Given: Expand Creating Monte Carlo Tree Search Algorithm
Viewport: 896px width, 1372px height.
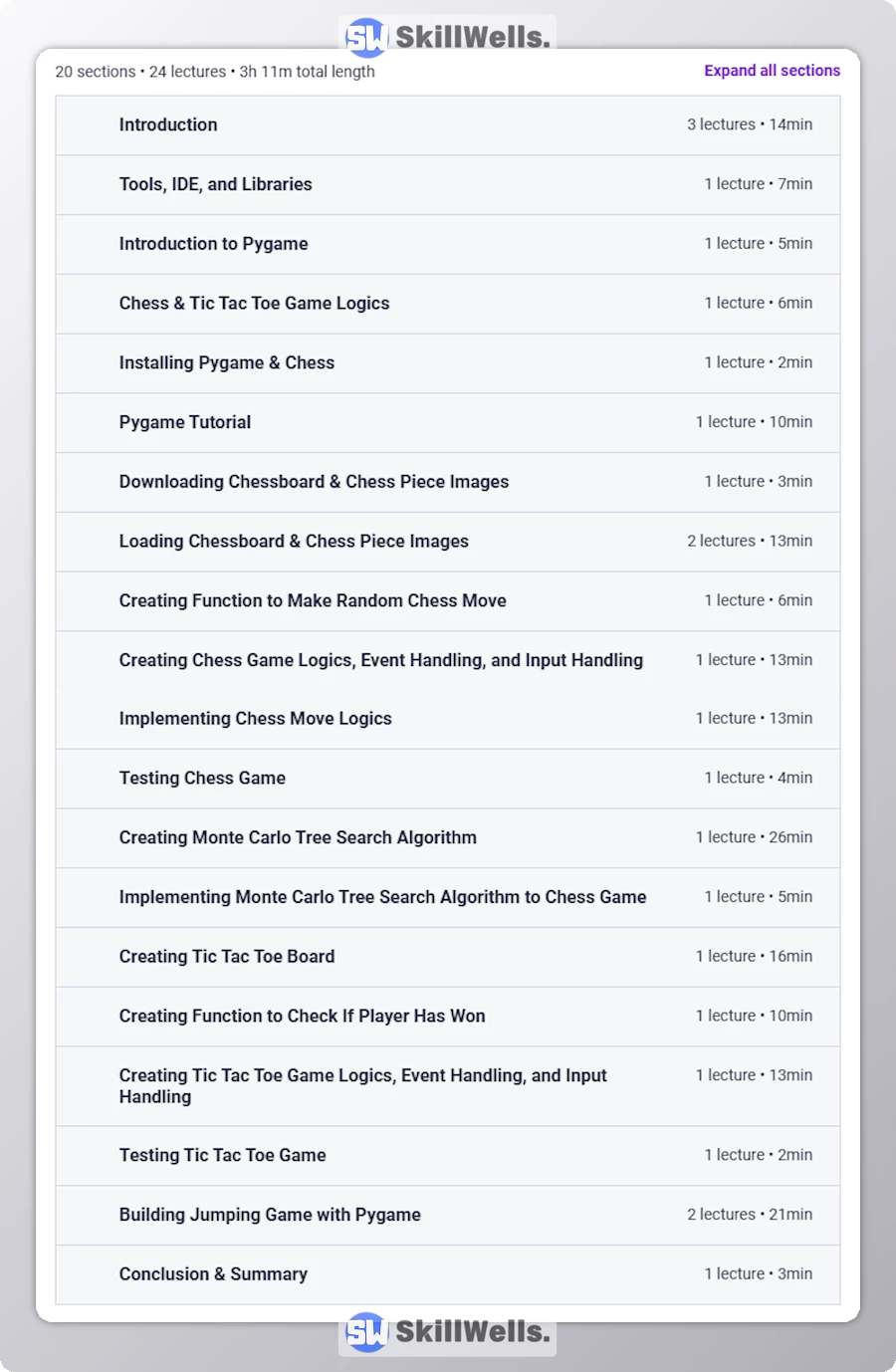Looking at the screenshot, I should (x=298, y=838).
